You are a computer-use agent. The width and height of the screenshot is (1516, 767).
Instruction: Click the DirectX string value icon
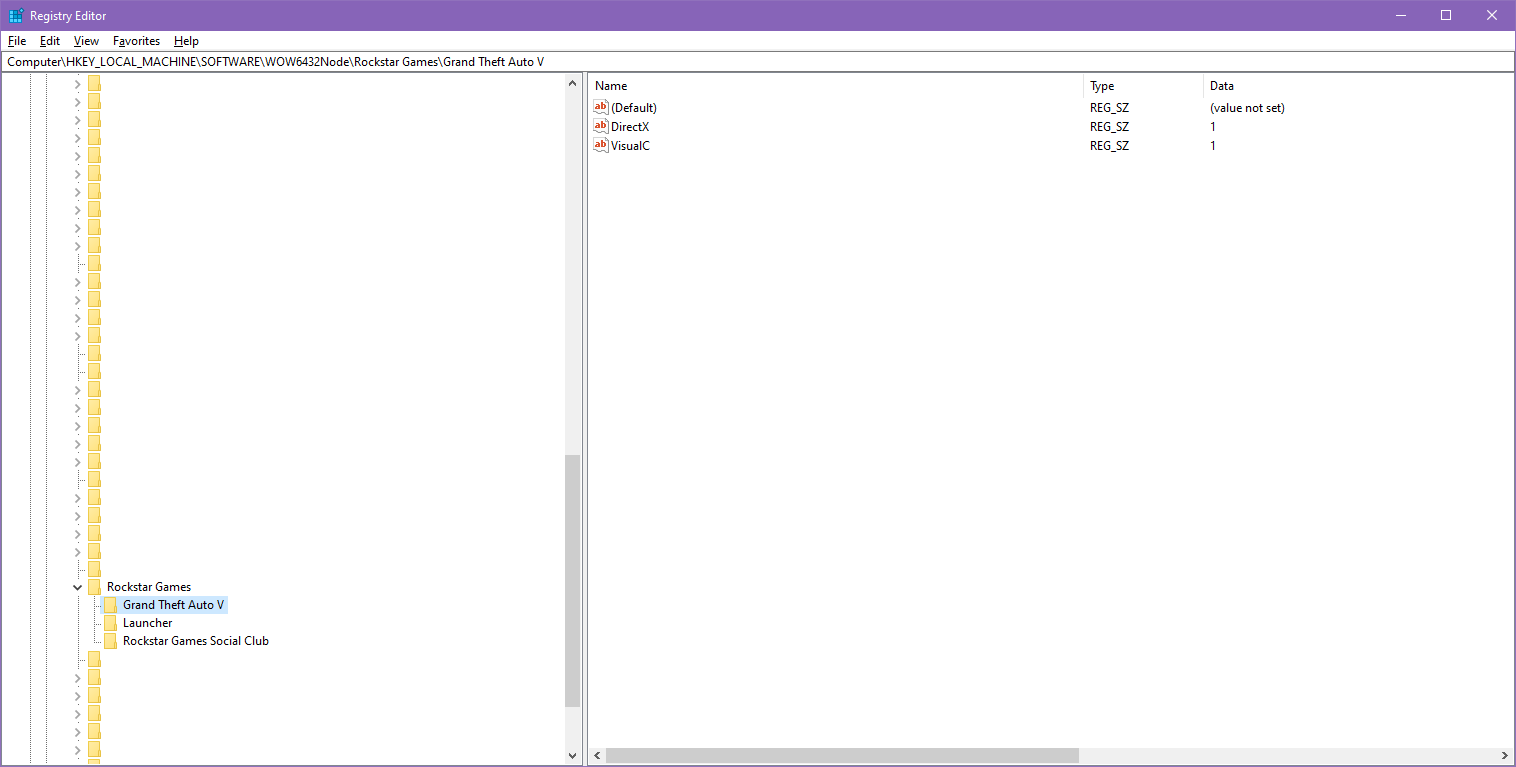pos(601,126)
